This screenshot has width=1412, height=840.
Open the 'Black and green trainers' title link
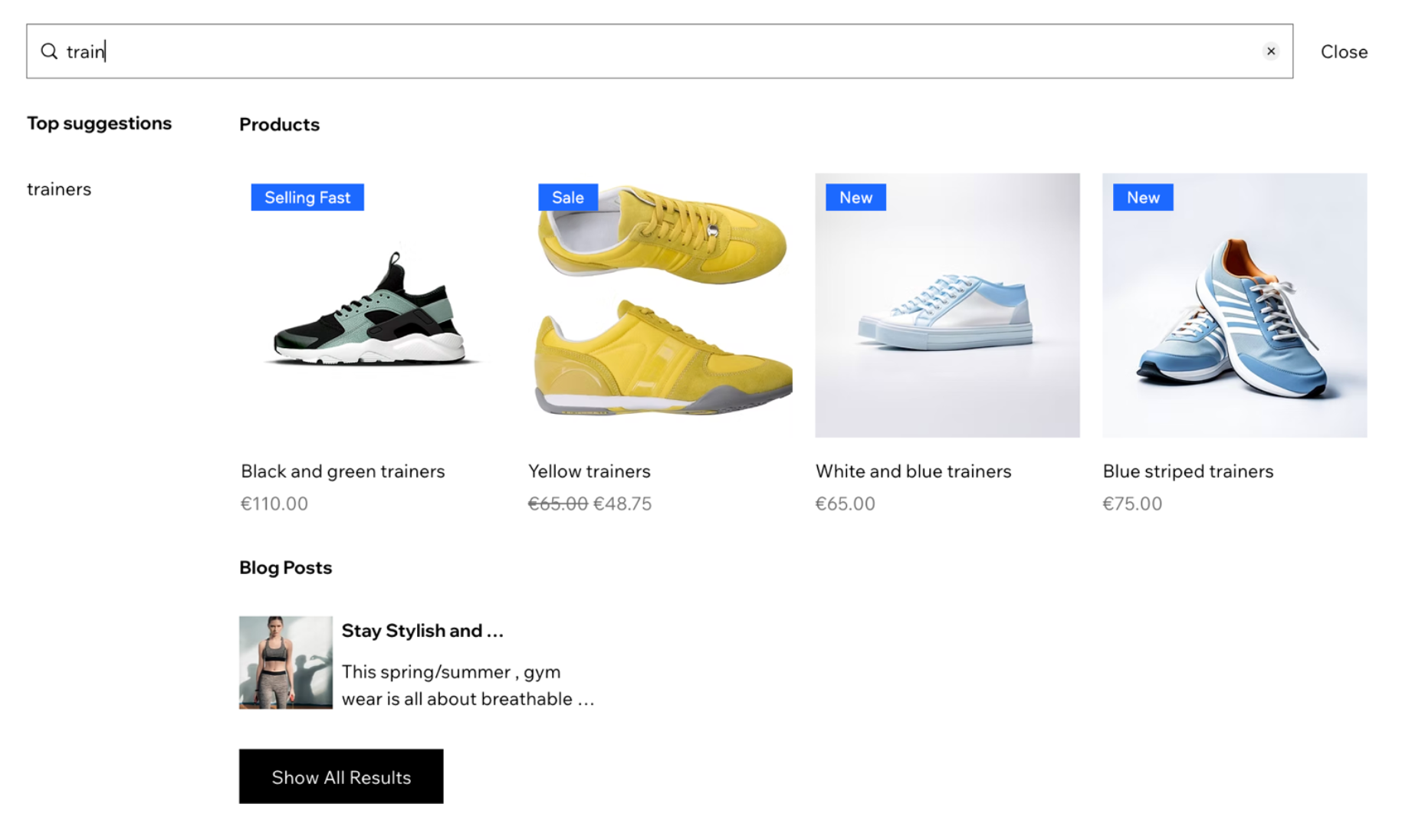point(343,471)
